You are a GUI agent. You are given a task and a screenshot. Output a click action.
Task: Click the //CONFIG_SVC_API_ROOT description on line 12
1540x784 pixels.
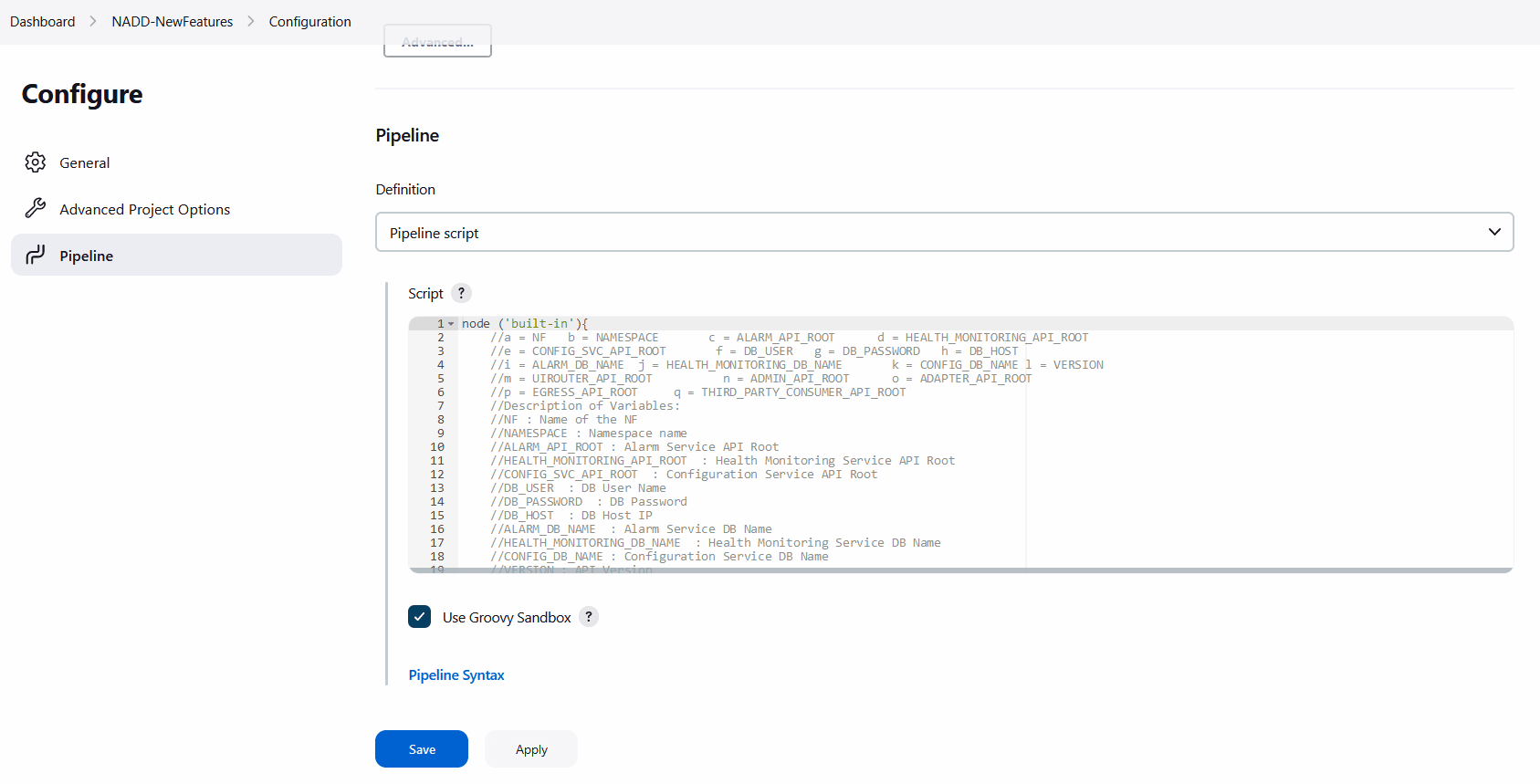[684, 475]
